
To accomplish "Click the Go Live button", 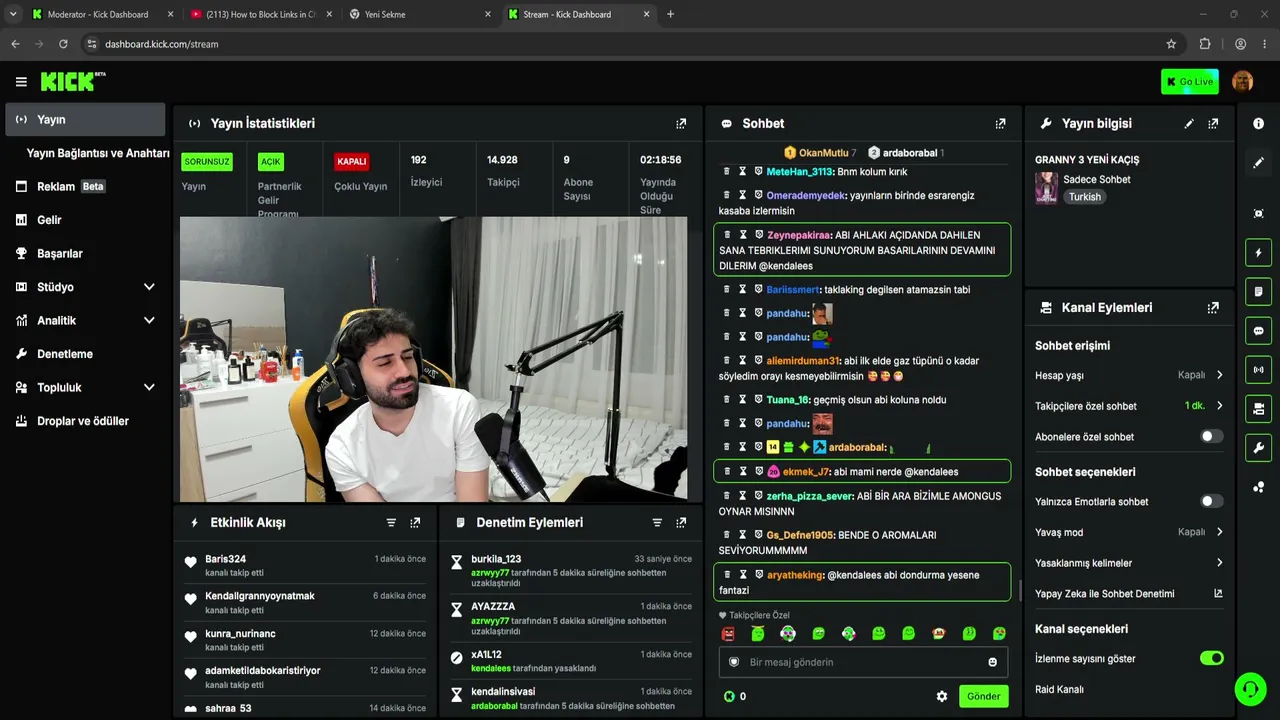I will [1189, 82].
